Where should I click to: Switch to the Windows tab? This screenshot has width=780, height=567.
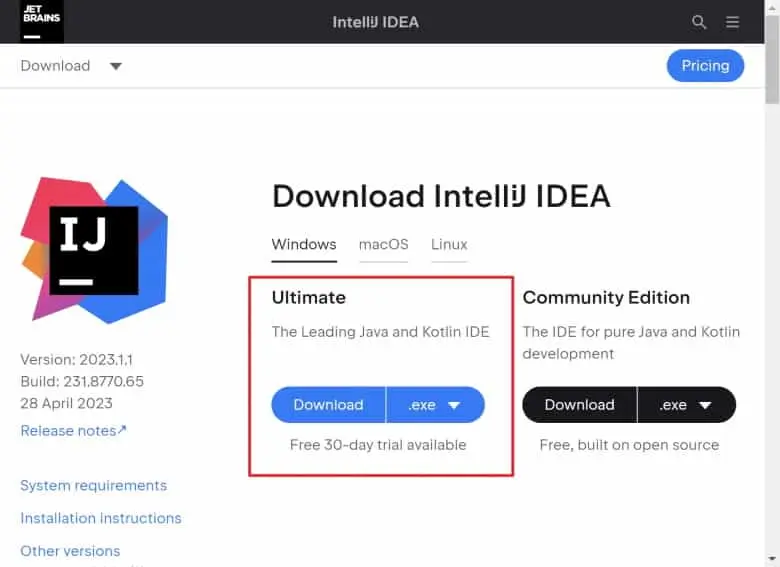[304, 244]
